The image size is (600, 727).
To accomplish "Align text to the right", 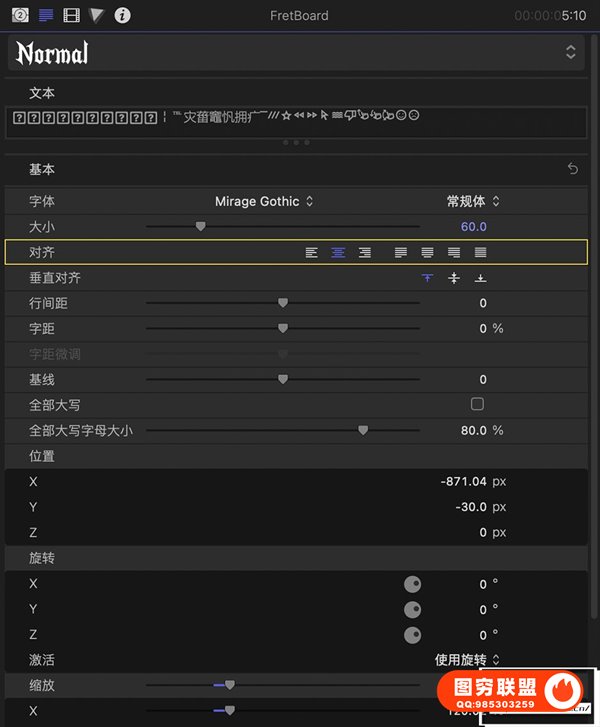I will (x=365, y=252).
